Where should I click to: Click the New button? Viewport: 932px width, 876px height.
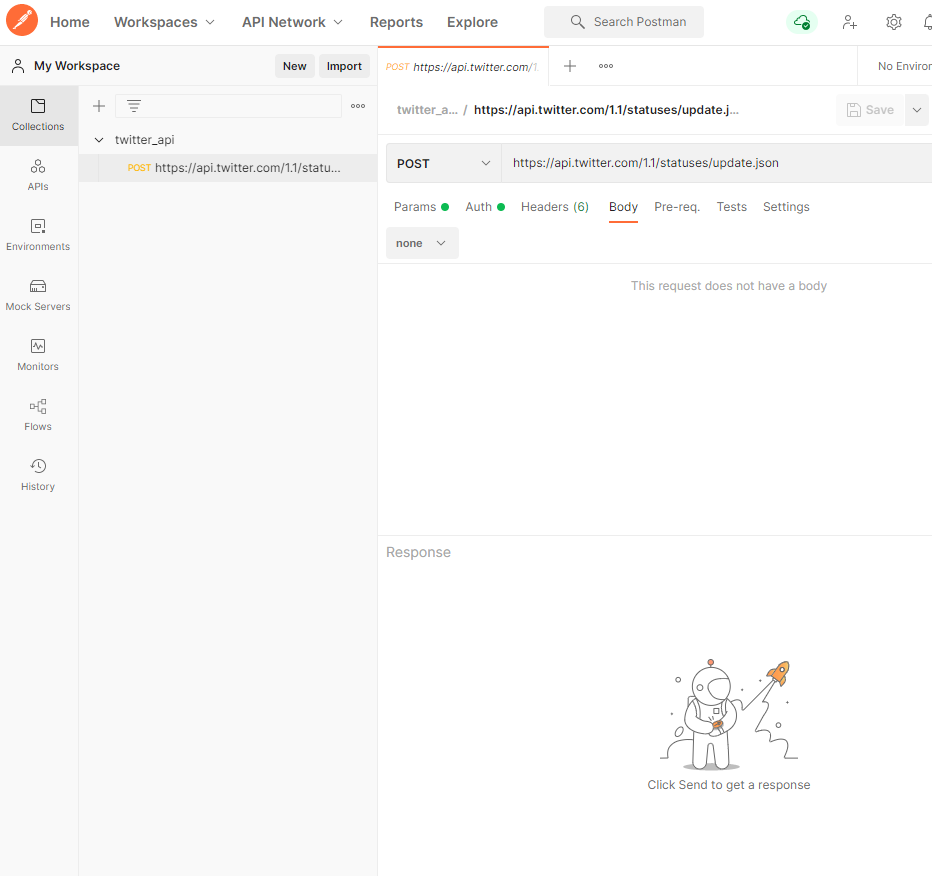pos(294,66)
